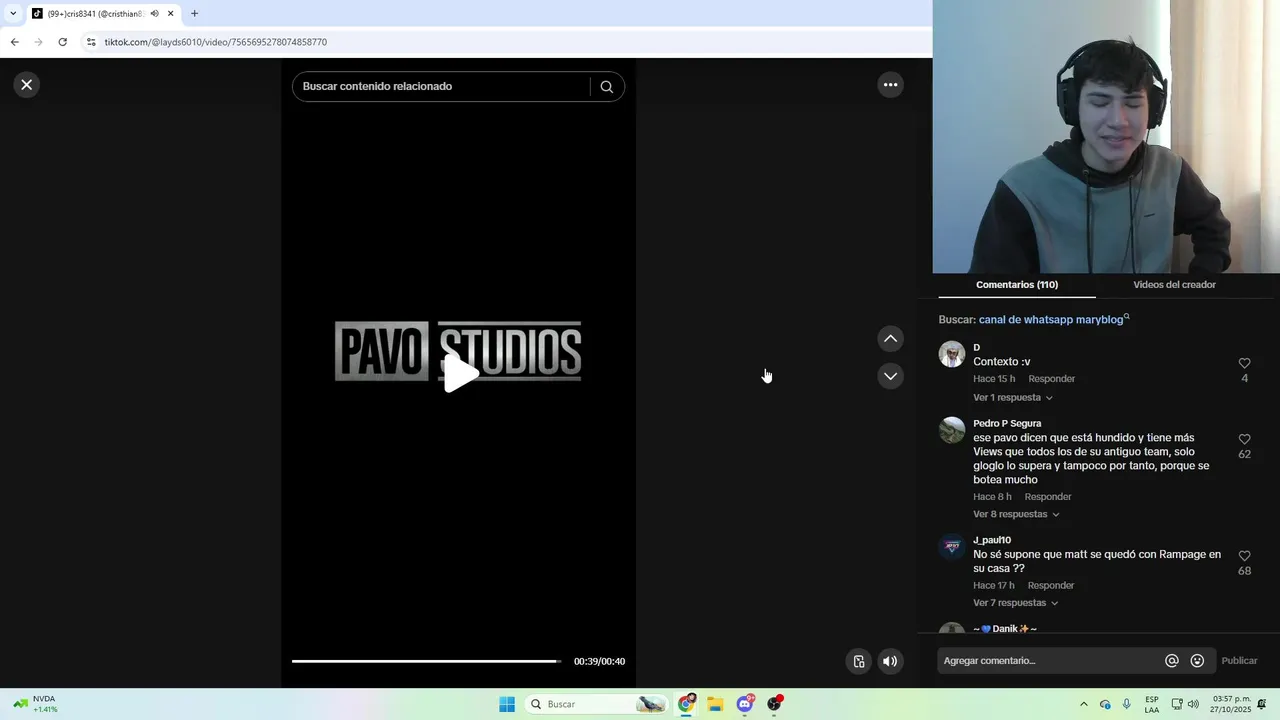This screenshot has width=1280, height=720.
Task: Go to next video with down arrow
Action: tap(890, 376)
